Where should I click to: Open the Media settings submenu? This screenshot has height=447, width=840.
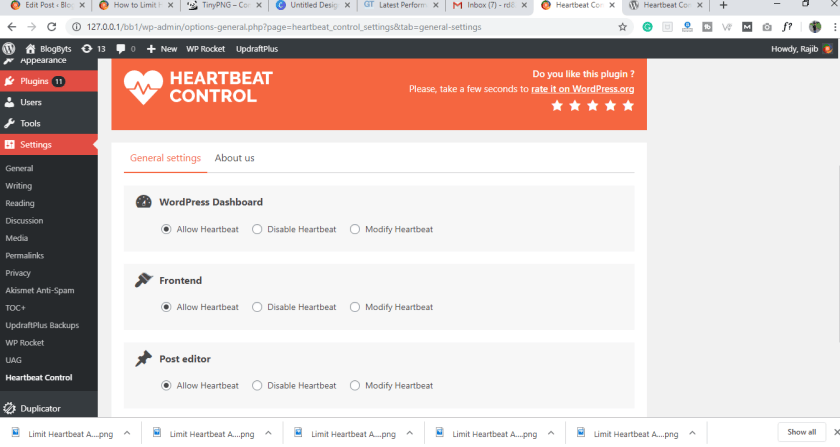point(17,238)
